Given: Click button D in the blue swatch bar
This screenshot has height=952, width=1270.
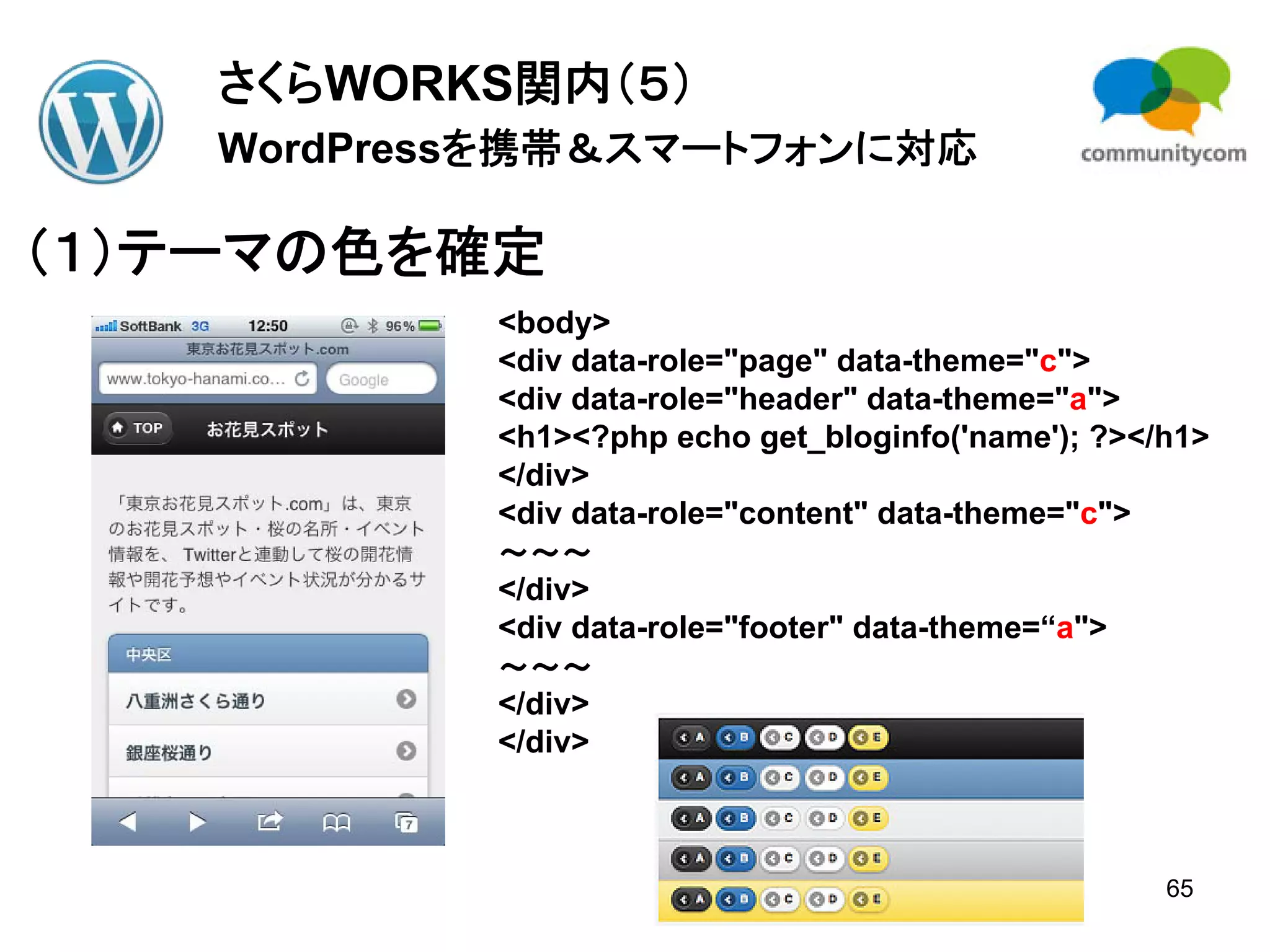Looking at the screenshot, I should point(824,777).
